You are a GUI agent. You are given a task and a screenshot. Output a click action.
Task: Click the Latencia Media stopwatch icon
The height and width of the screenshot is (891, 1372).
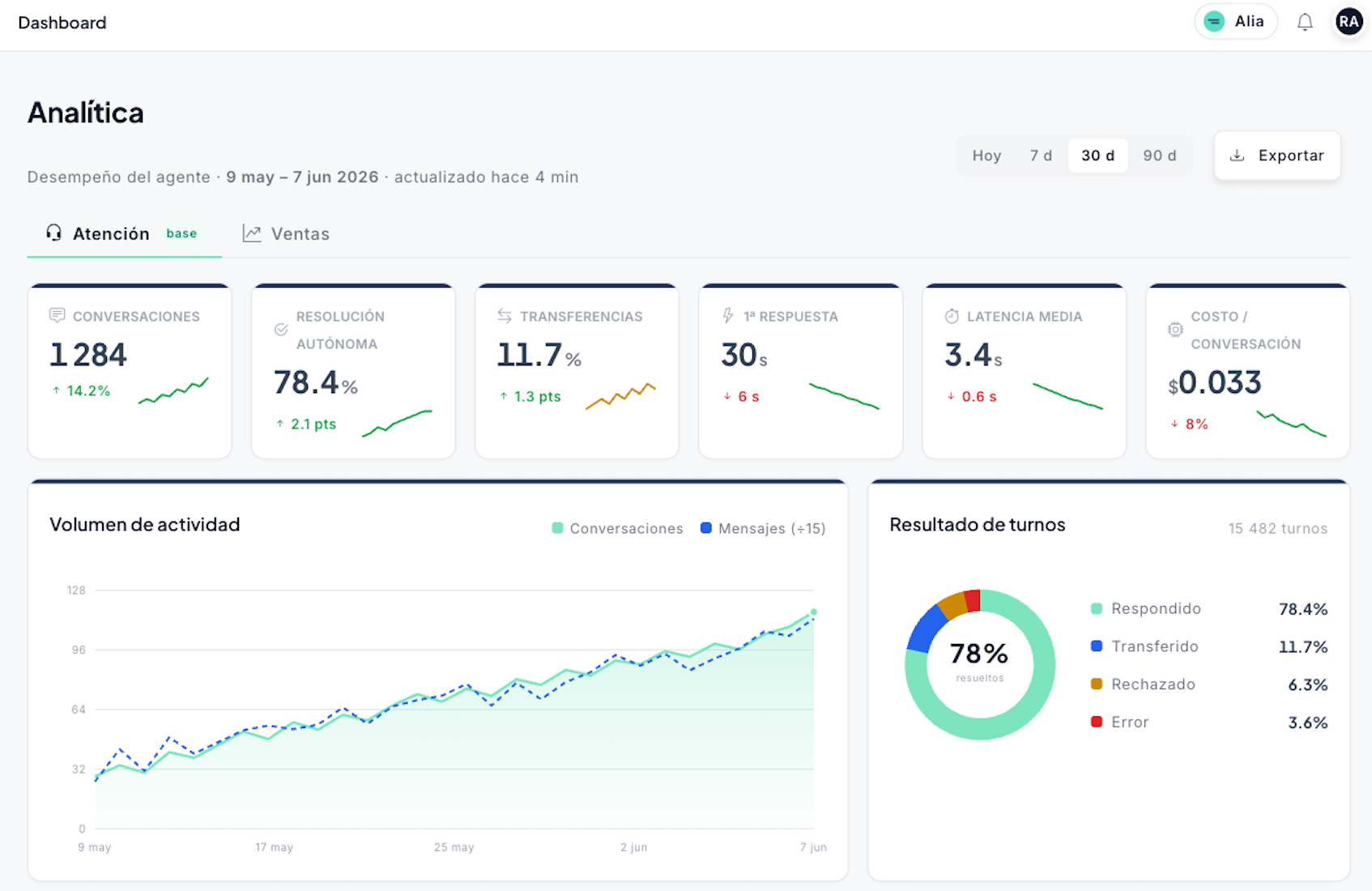coord(952,316)
